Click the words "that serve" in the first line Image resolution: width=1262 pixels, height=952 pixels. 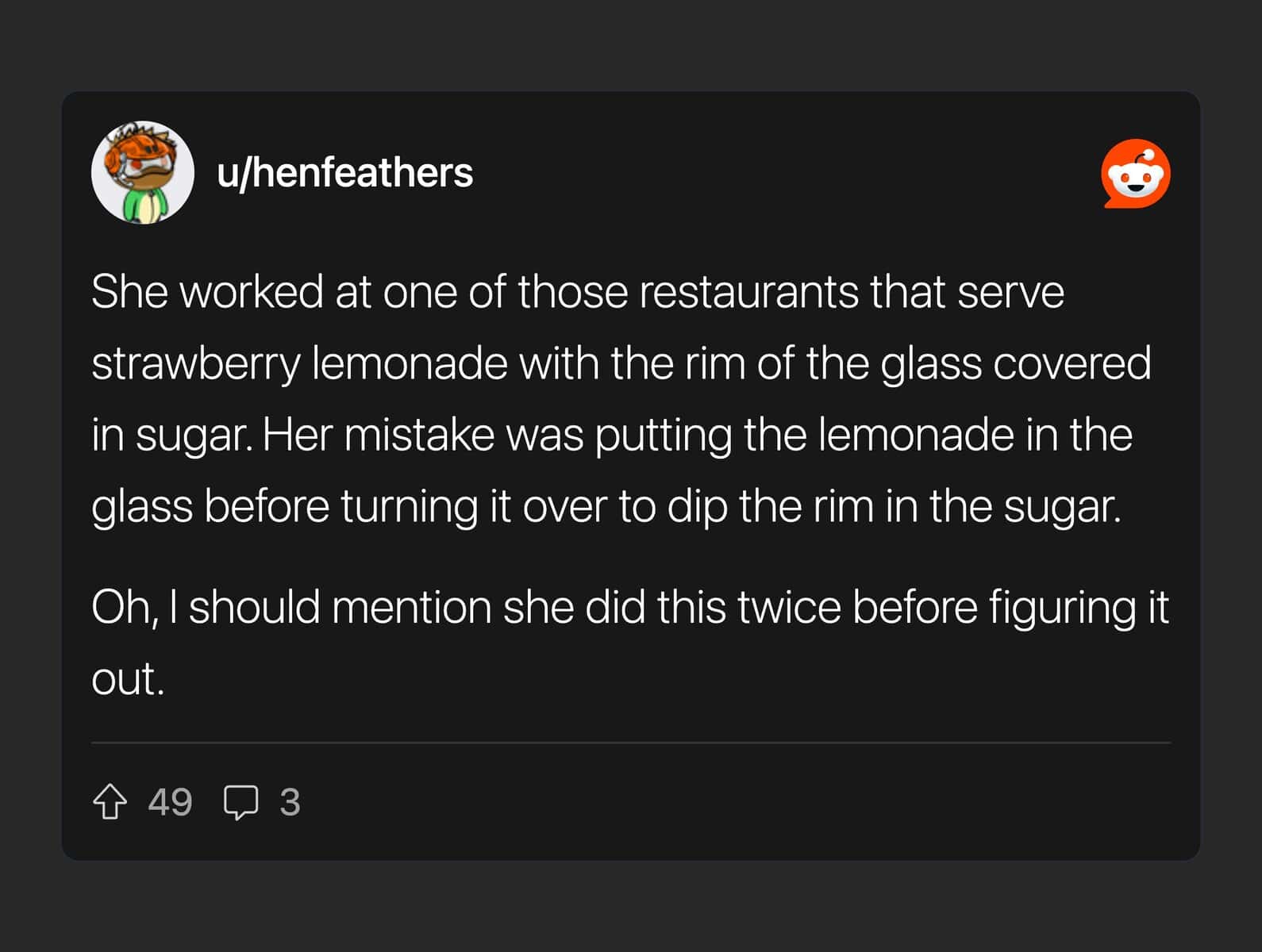966,292
